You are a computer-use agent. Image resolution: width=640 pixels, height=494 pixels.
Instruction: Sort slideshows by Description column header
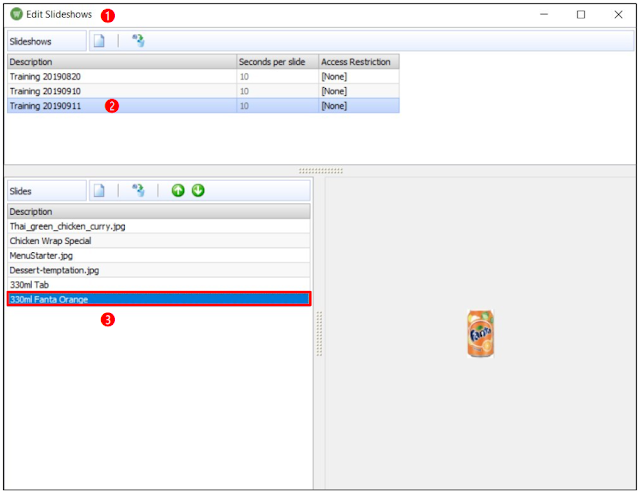coord(122,62)
